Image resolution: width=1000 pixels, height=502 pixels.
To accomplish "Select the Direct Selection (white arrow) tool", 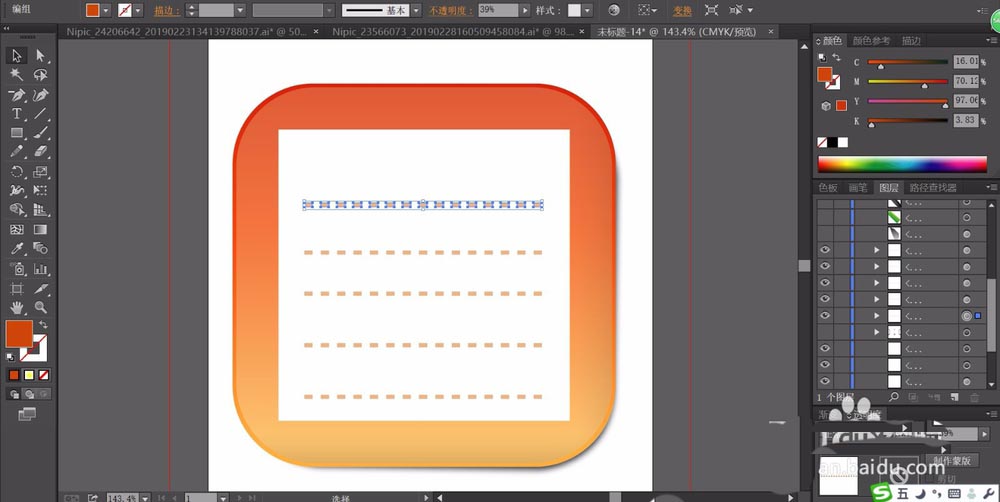I will (x=40, y=56).
